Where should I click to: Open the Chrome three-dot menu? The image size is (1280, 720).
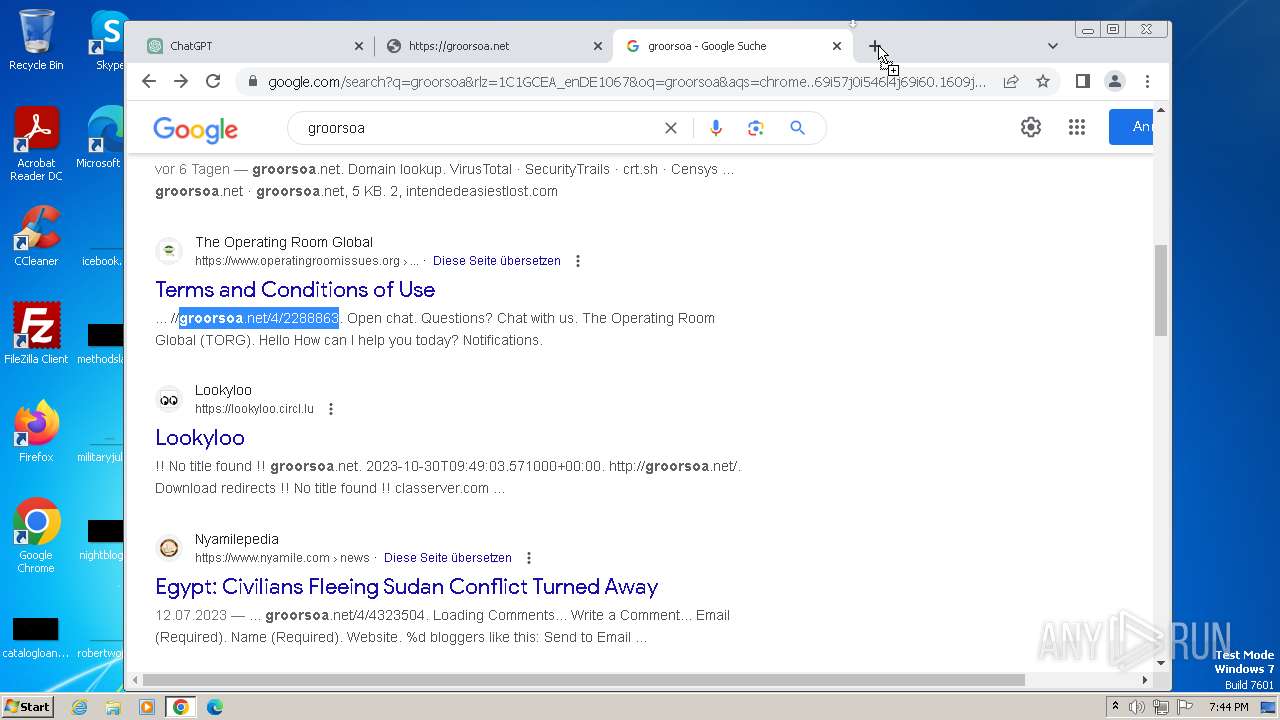pyautogui.click(x=1147, y=82)
